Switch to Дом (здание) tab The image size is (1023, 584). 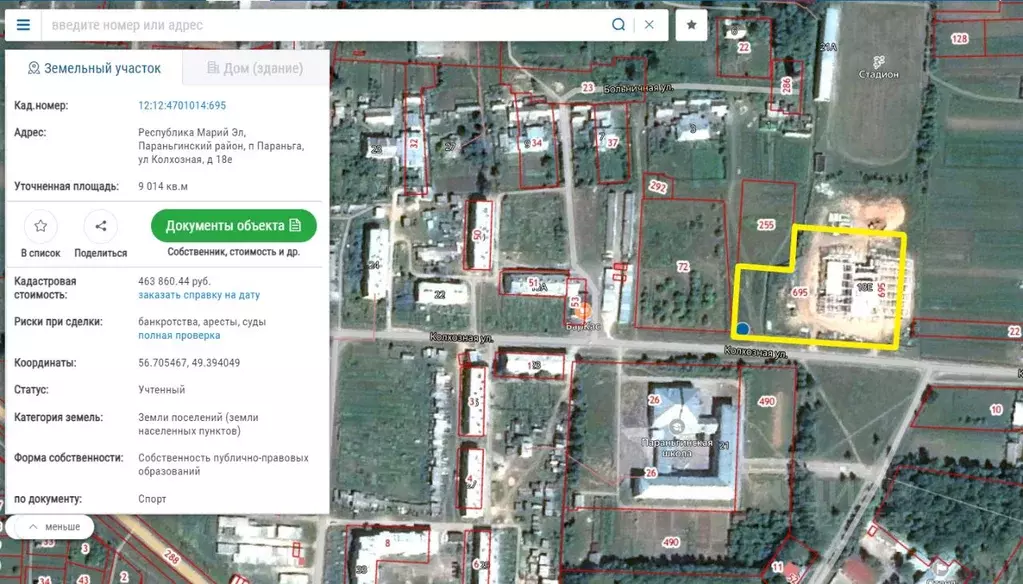pos(255,68)
